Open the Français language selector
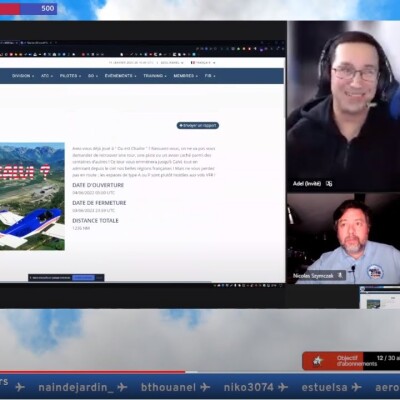The image size is (400, 400). tap(203, 63)
